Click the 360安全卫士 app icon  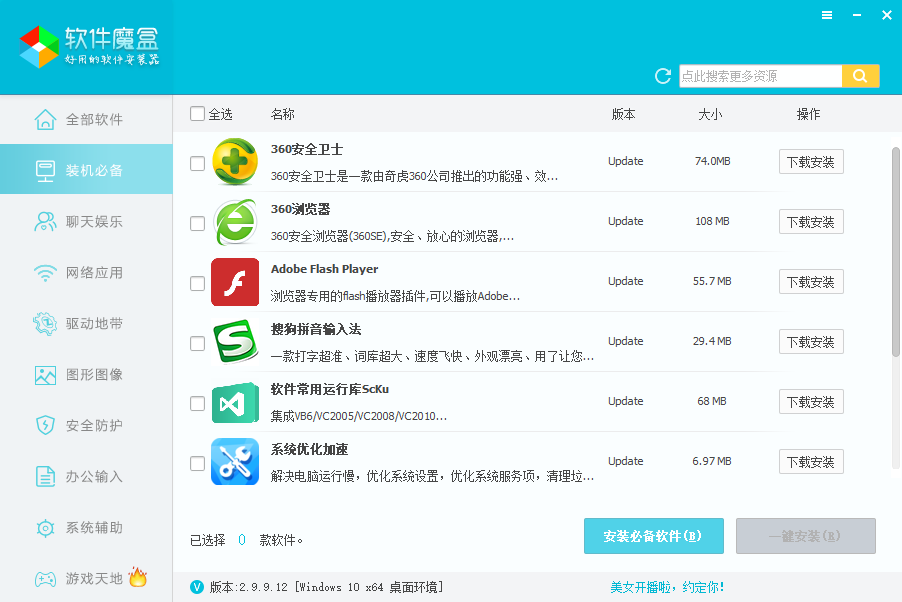tap(235, 161)
